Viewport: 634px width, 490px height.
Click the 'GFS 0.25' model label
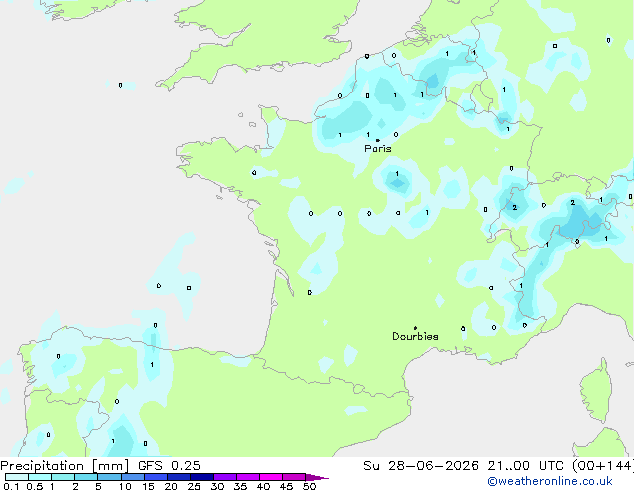[169, 466]
